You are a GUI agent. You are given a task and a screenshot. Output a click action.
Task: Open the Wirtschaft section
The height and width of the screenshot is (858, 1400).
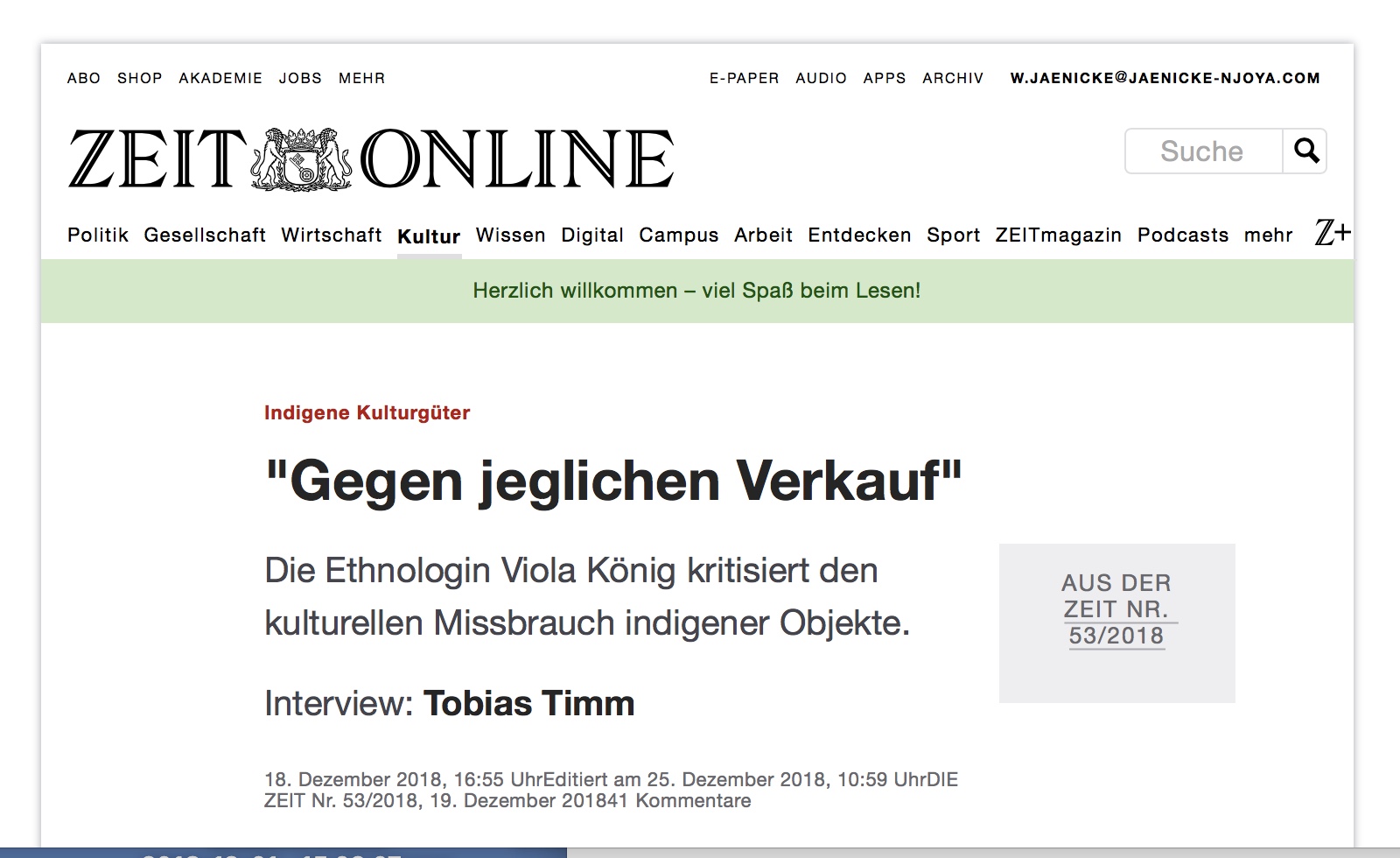[x=332, y=235]
